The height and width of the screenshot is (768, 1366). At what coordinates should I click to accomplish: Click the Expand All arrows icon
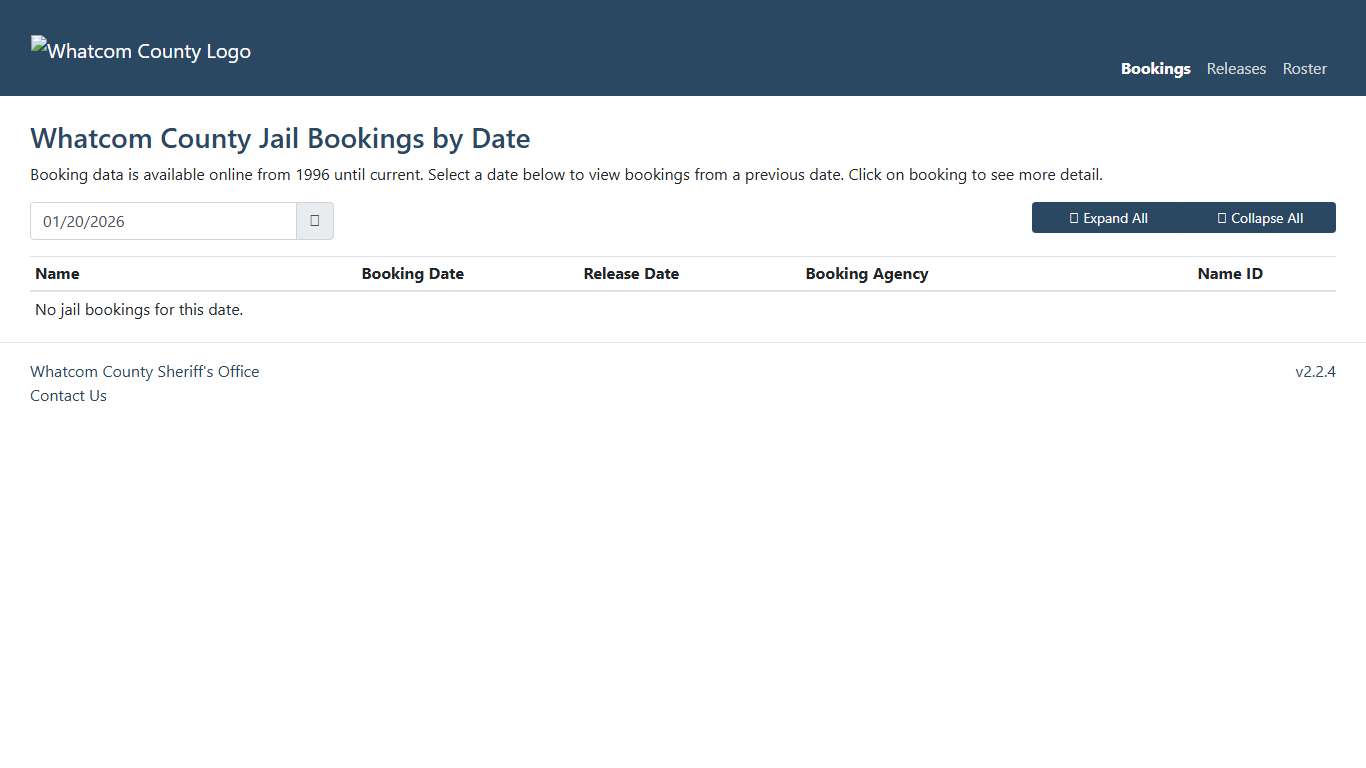(x=1073, y=217)
